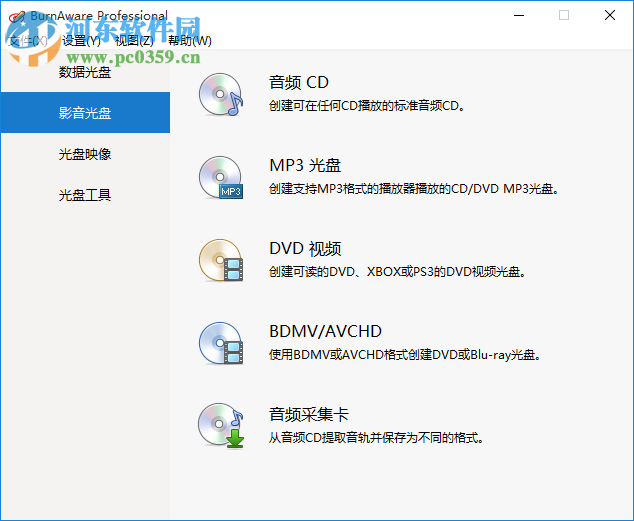Select the DVD 视频 disc icon
The height and width of the screenshot is (521, 634).
coord(221,260)
